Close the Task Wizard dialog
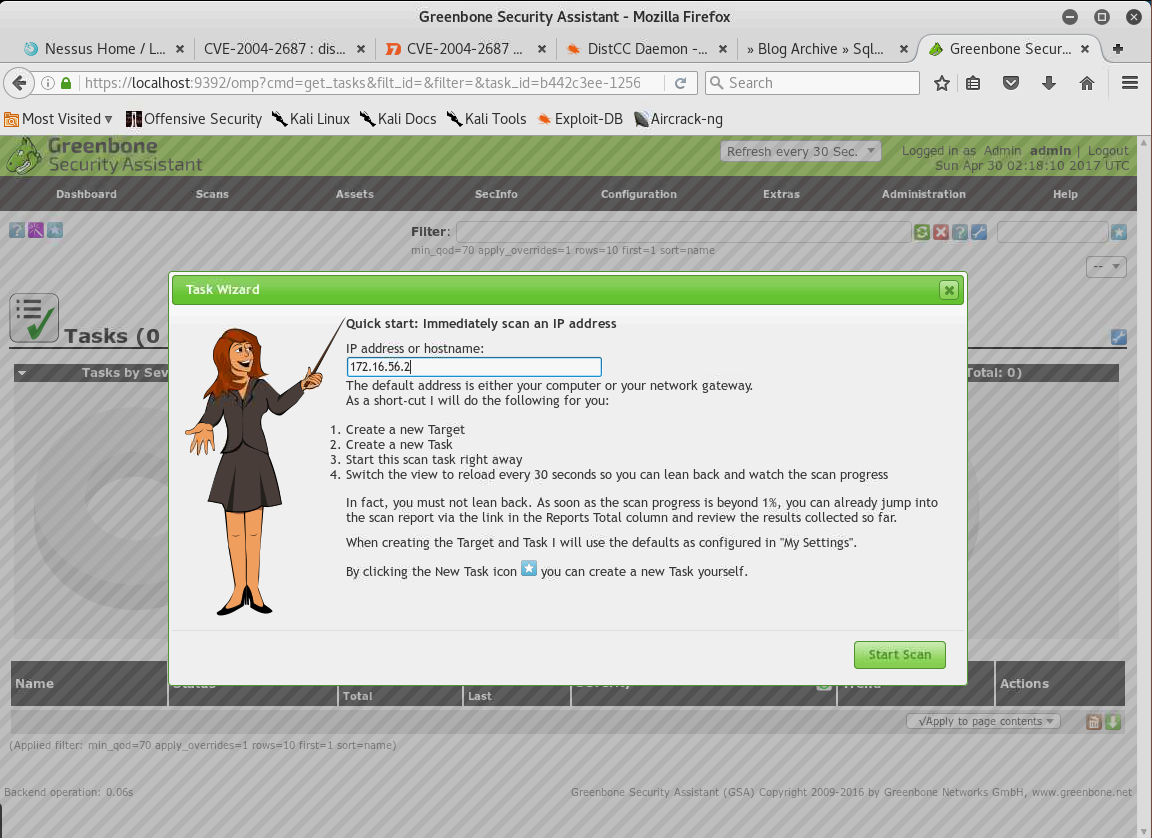 (x=948, y=290)
